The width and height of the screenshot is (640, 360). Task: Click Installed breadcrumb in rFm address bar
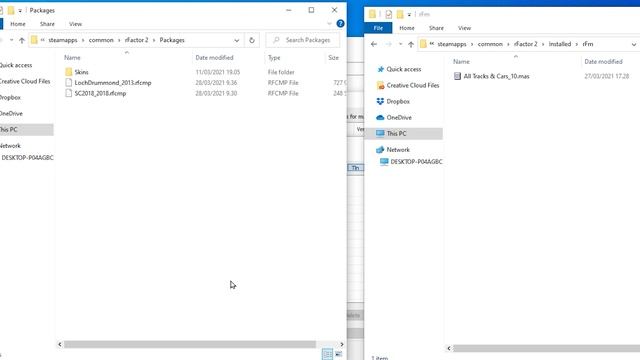[x=560, y=44]
